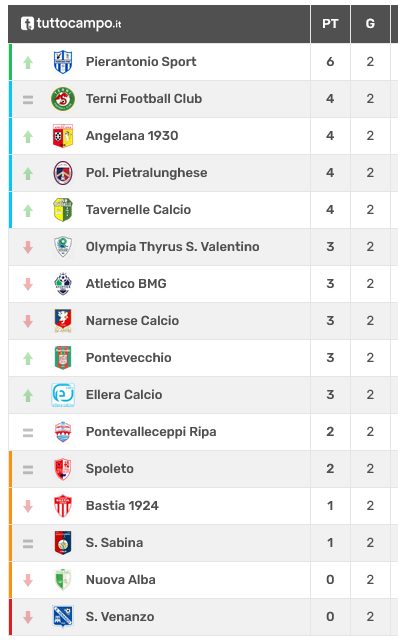
Task: Open the Pontevalleceppi Ripa team link
Action: (151, 432)
